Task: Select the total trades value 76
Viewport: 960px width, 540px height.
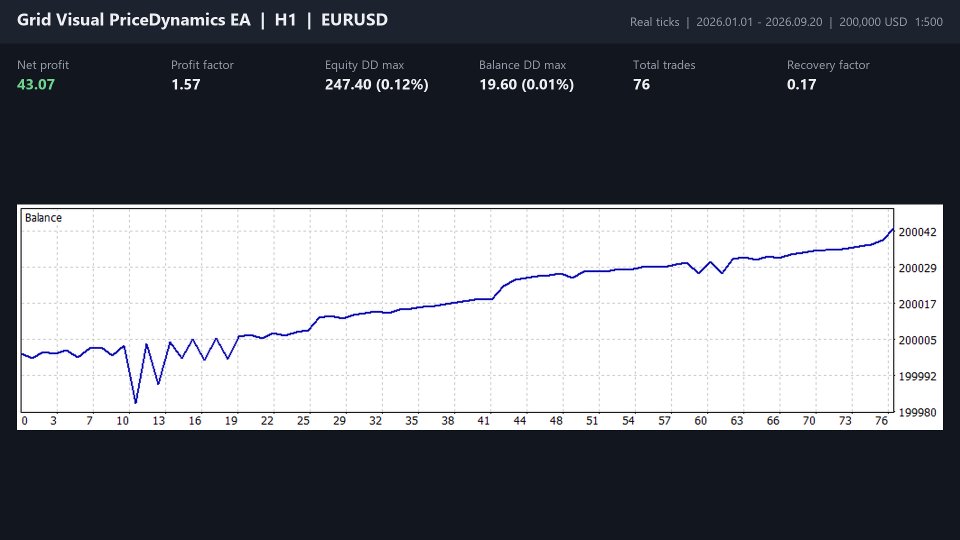Action: (642, 84)
